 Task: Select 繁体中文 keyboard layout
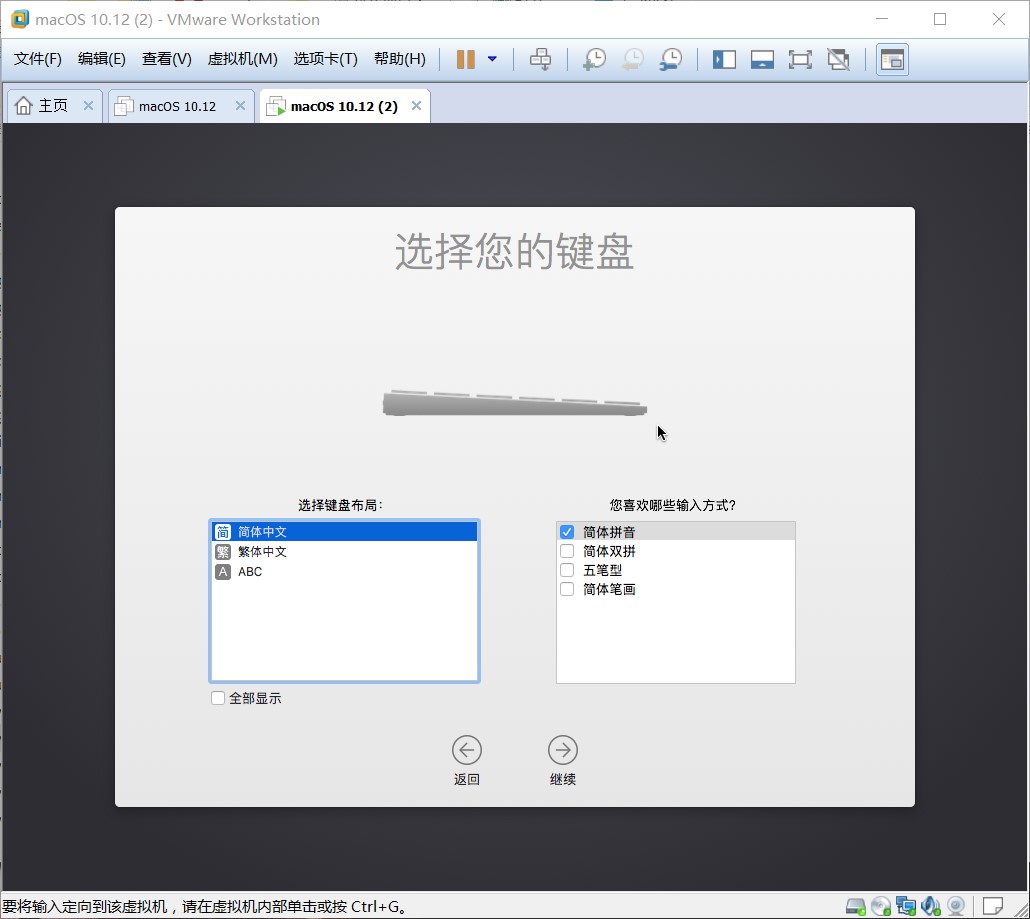(345, 552)
